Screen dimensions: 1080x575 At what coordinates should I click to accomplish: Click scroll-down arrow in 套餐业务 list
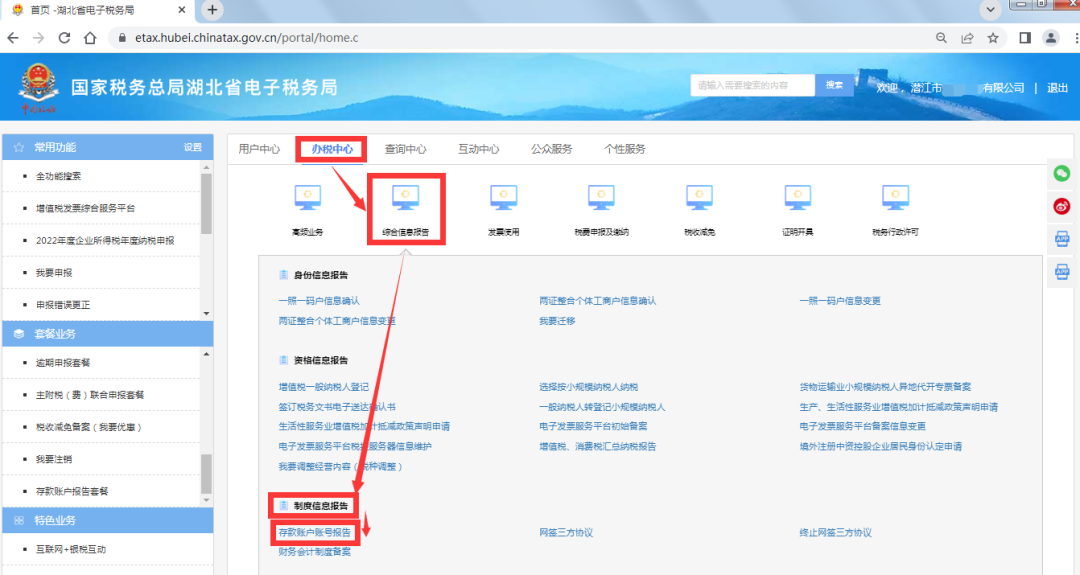(206, 500)
